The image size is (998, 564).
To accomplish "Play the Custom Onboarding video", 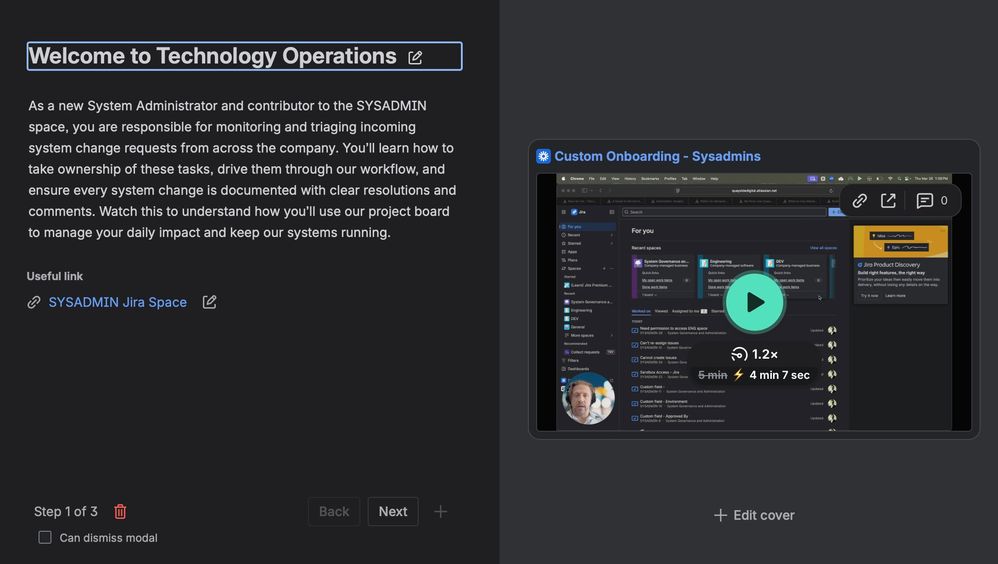I will (x=755, y=302).
